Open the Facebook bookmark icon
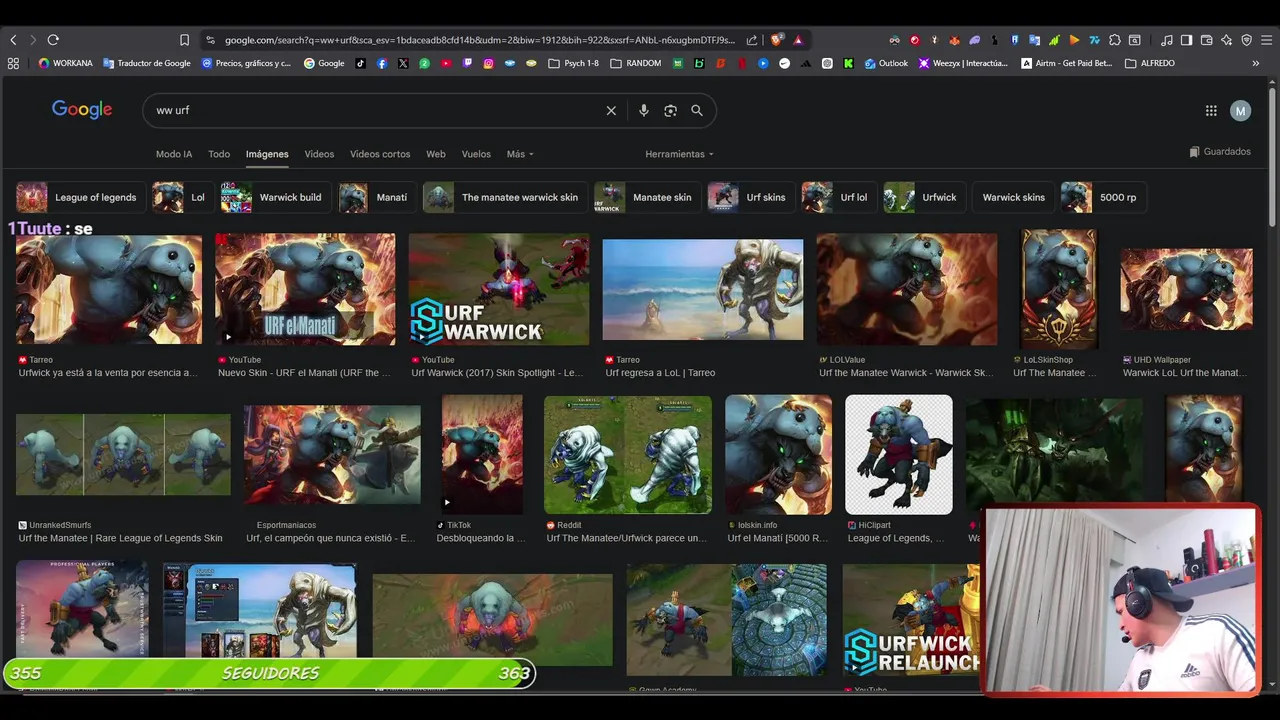The width and height of the screenshot is (1280, 720). [x=382, y=63]
